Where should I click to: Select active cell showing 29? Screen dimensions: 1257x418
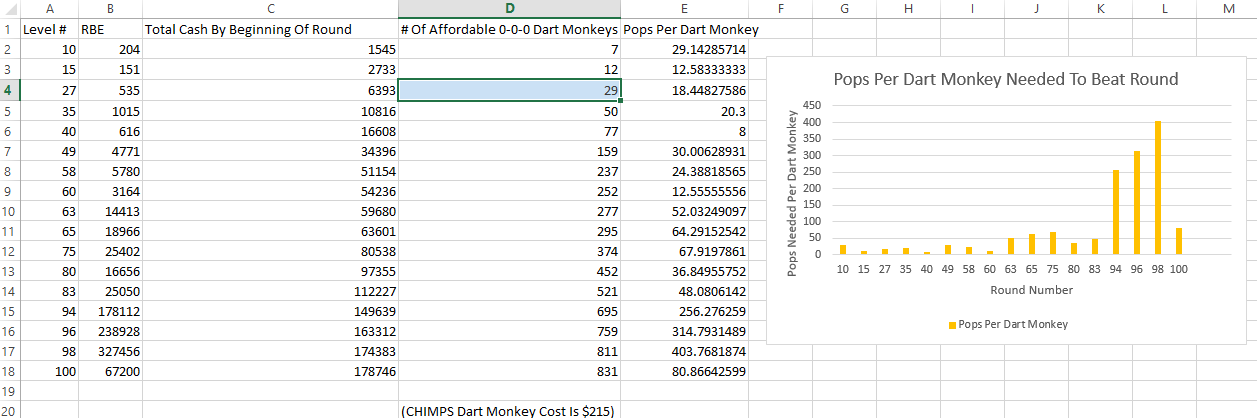tap(509, 89)
